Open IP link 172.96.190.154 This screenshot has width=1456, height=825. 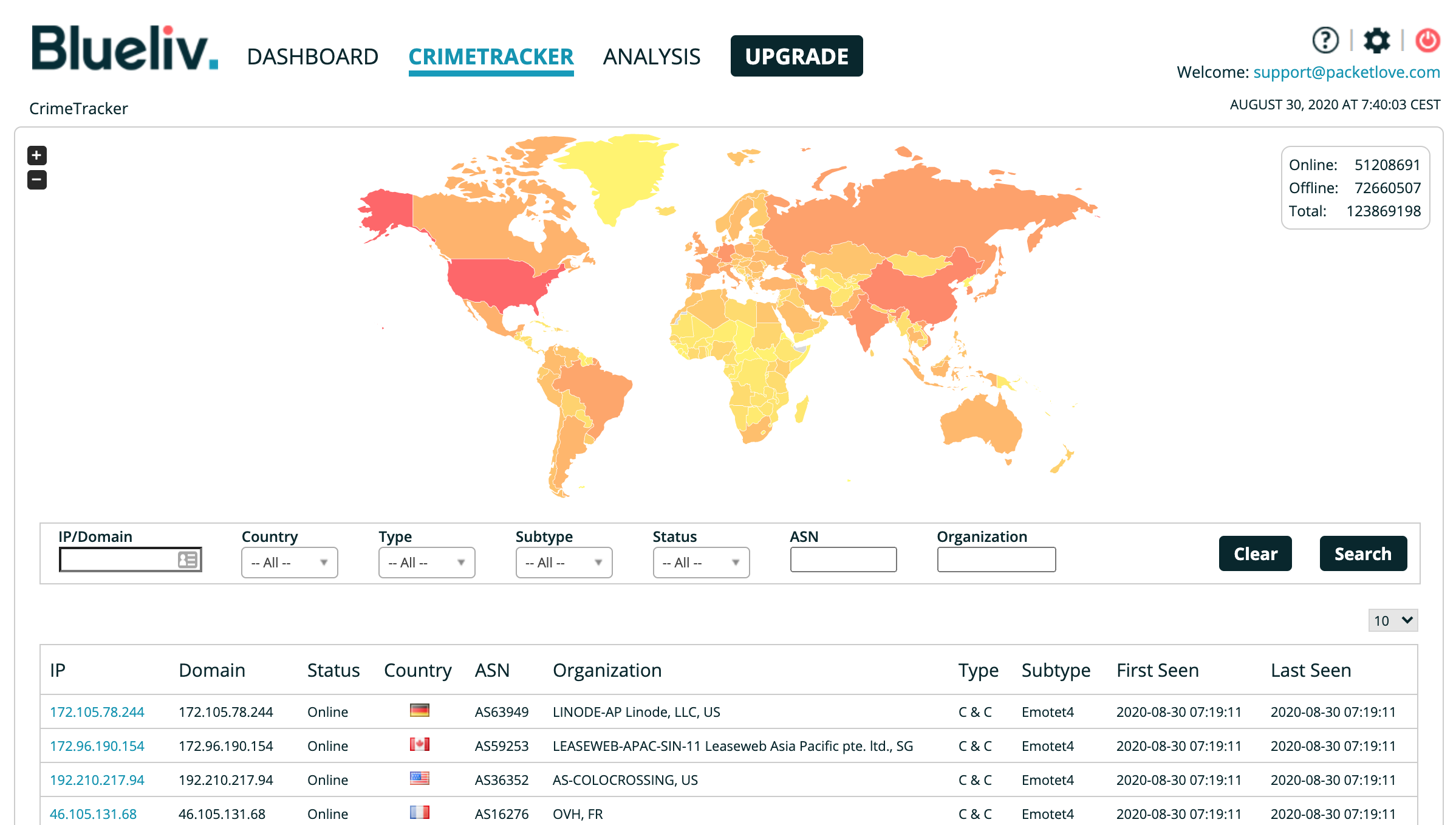(x=97, y=746)
